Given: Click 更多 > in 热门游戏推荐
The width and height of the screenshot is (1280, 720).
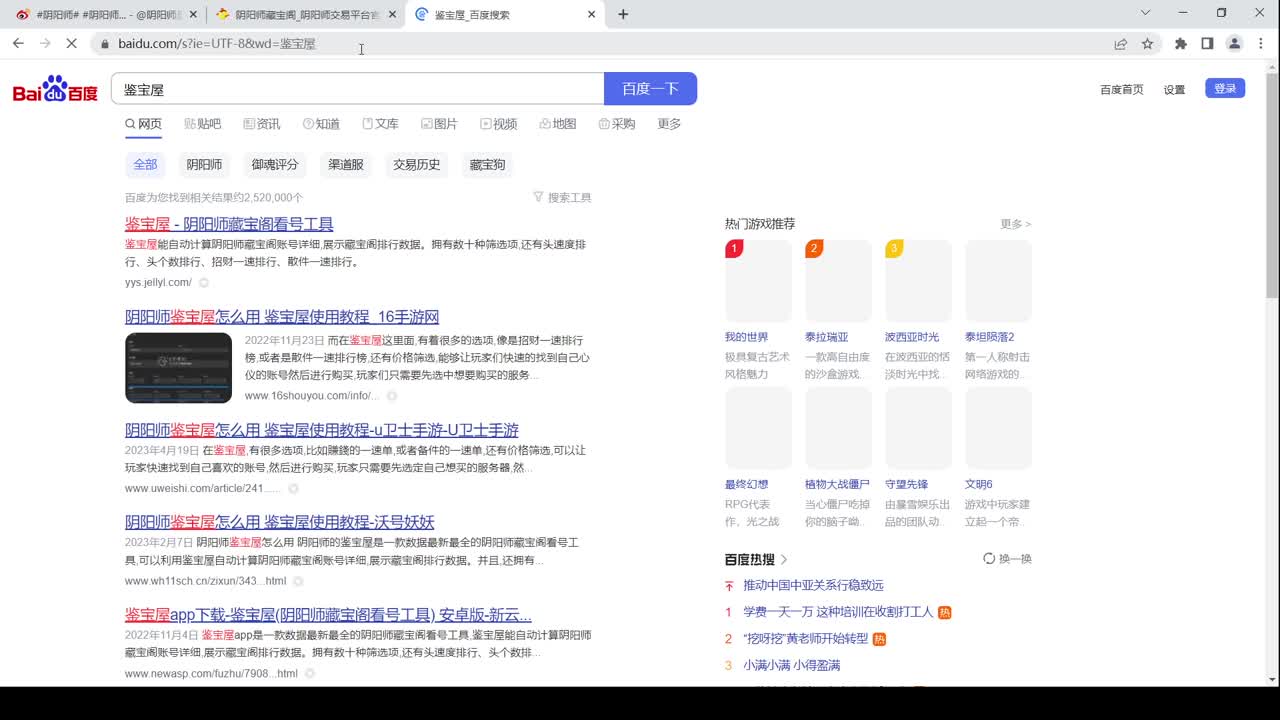Looking at the screenshot, I should click(1016, 224).
